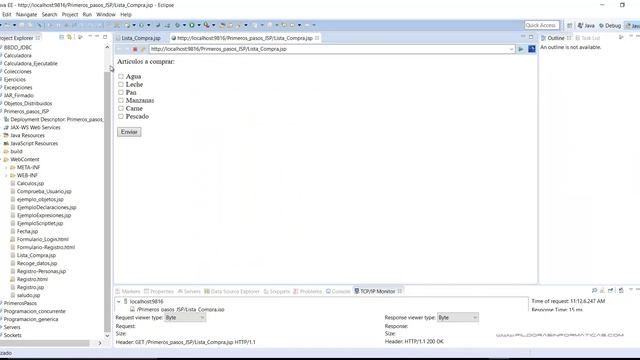Image resolution: width=640 pixels, height=360 pixels.
Task: Expand the WEB-INF folder
Action: coord(6,176)
